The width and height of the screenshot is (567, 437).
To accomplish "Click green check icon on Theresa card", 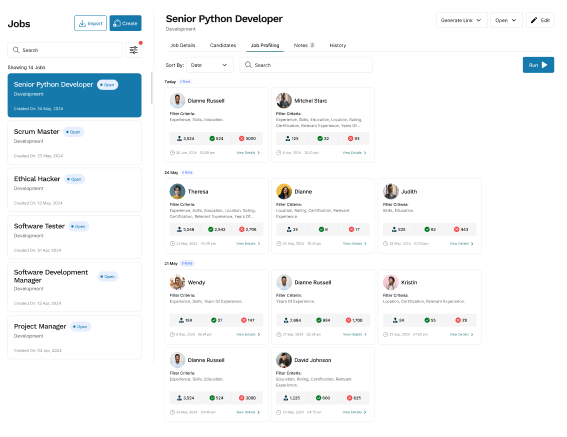I will [210, 229].
